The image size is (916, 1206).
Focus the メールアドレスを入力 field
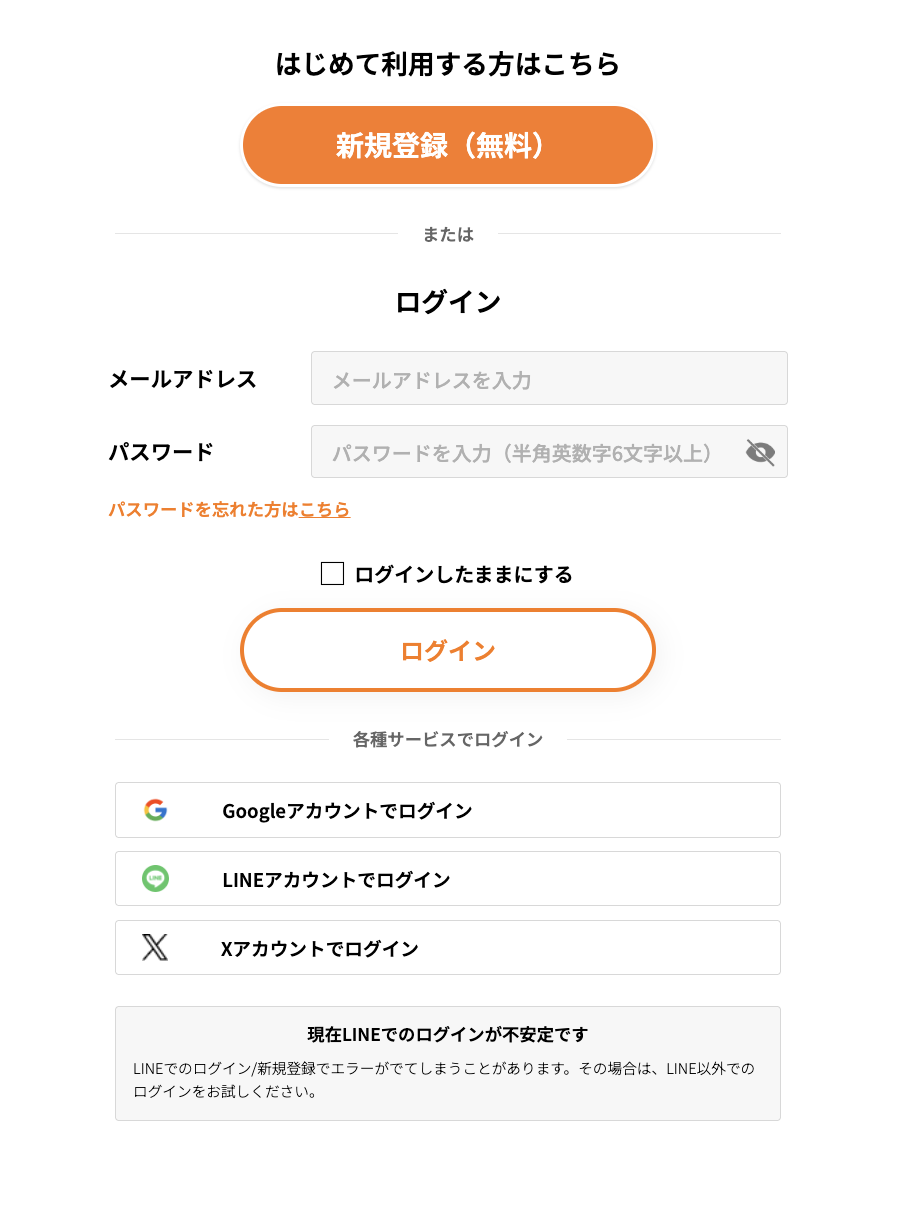pos(549,378)
